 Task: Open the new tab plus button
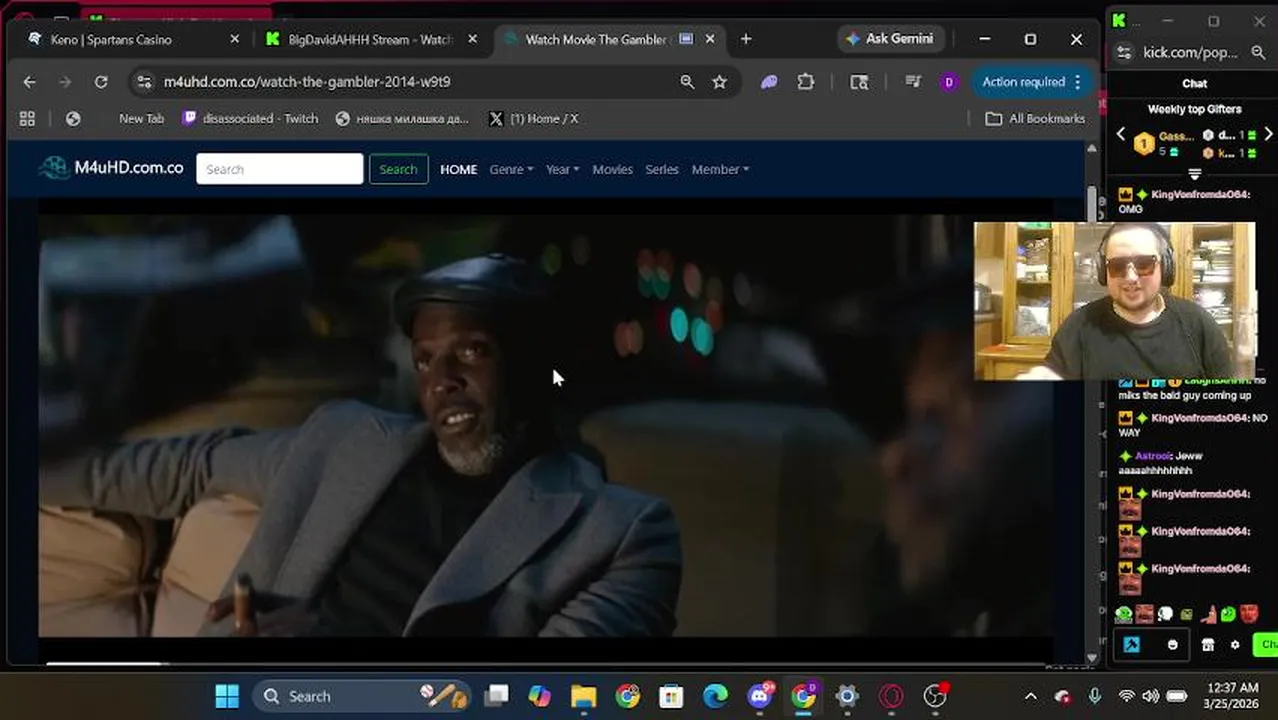[x=746, y=39]
